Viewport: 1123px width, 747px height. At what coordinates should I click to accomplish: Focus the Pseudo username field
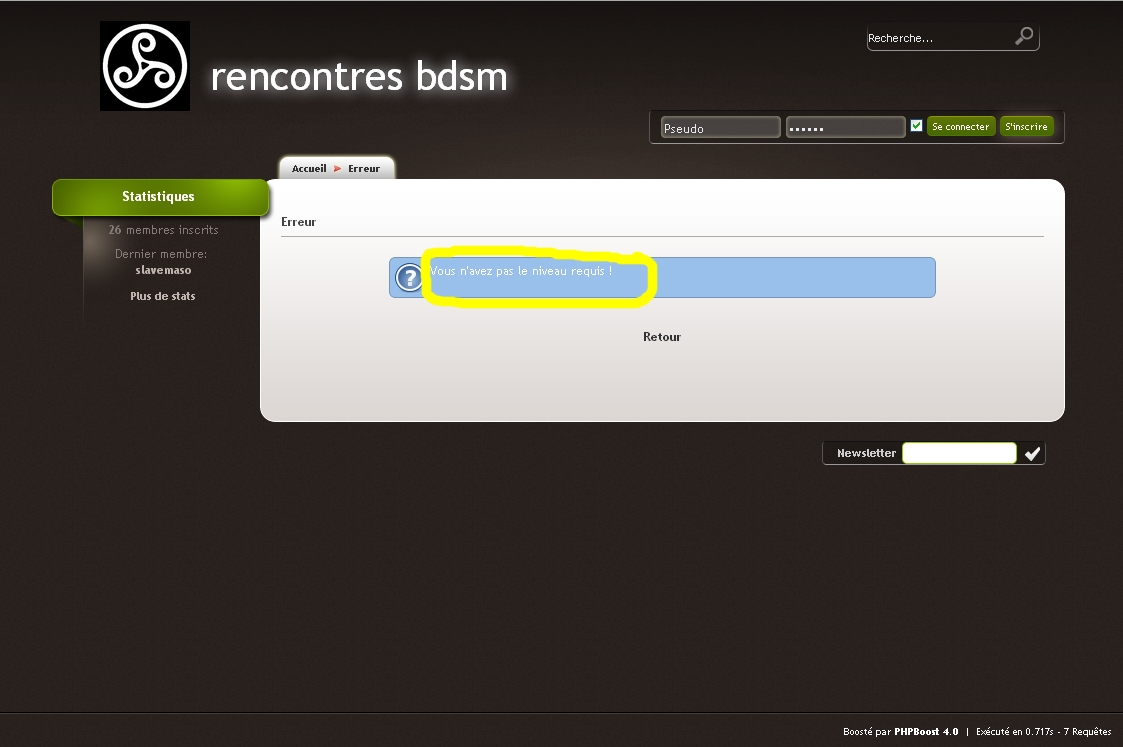tap(720, 128)
